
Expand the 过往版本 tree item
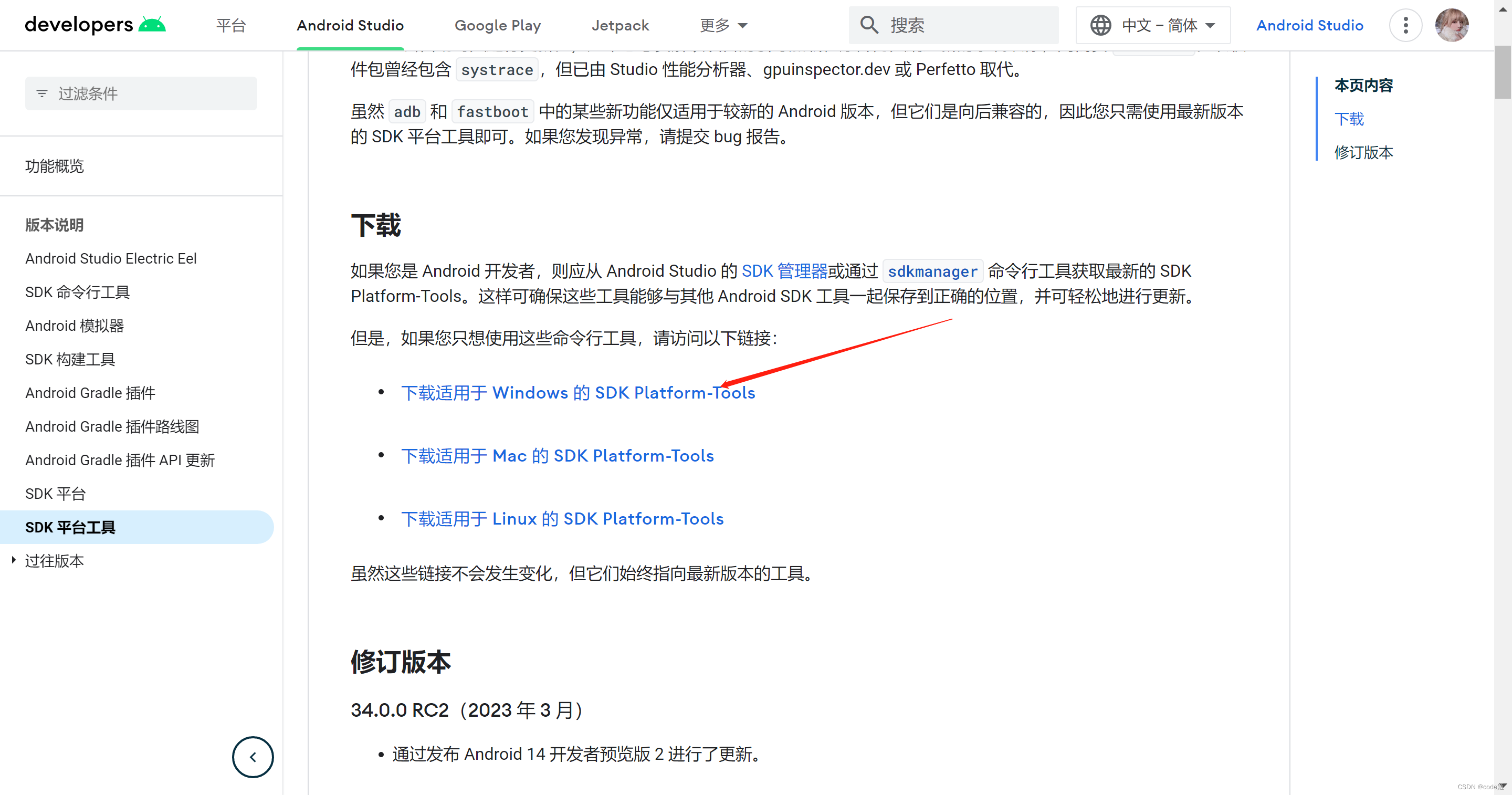point(14,560)
